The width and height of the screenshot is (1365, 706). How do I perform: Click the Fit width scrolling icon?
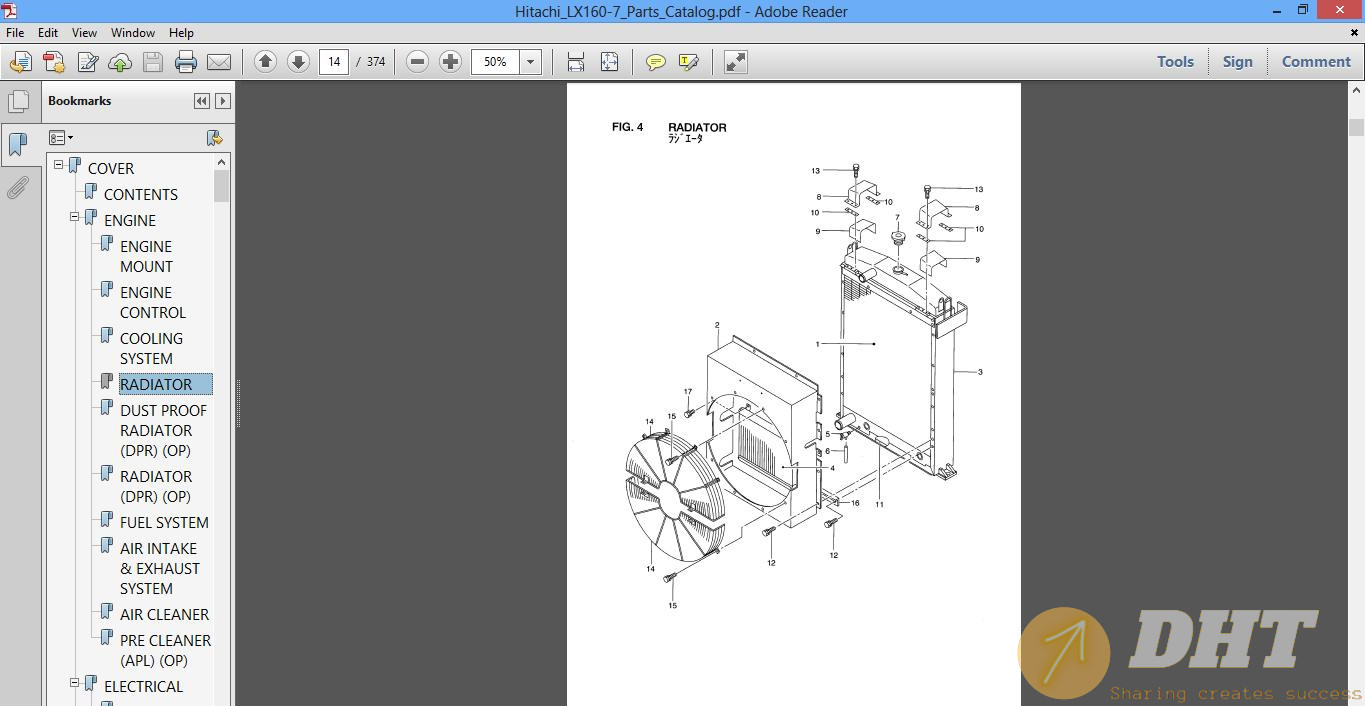point(576,62)
